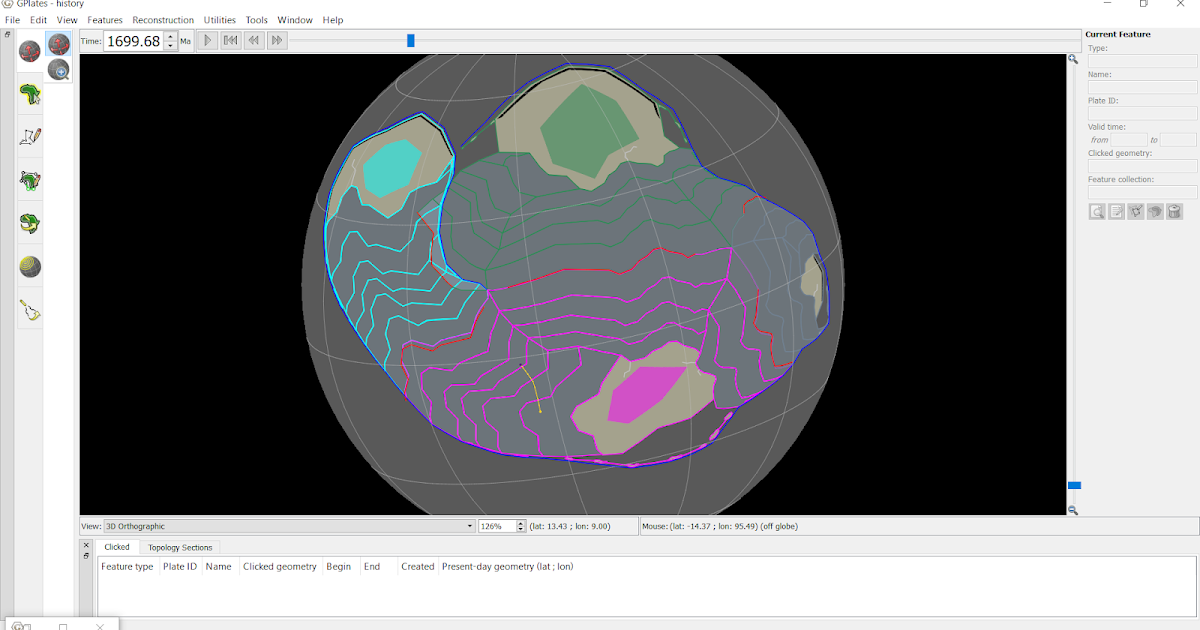Switch to the Topology Sections tab

pos(181,547)
